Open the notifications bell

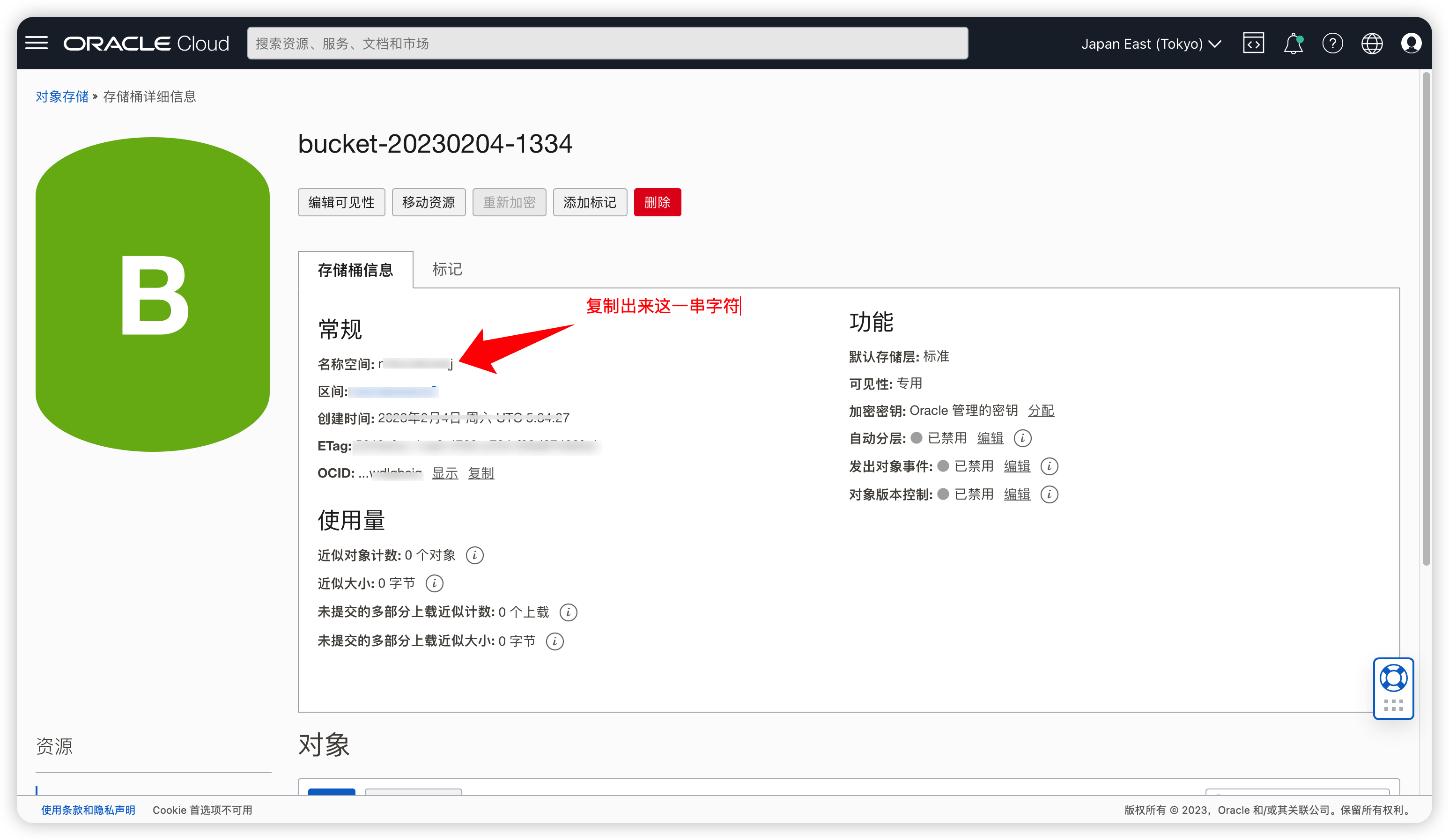[x=1293, y=43]
